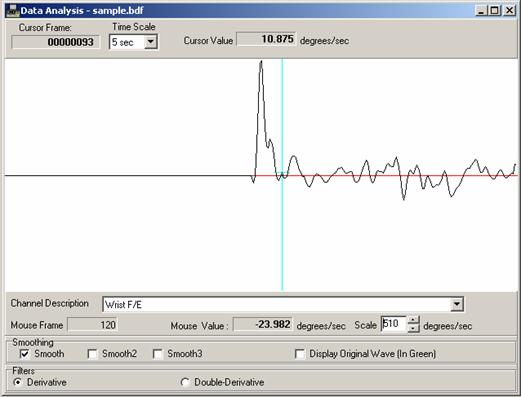The width and height of the screenshot is (521, 397).
Task: Select the Double-Derivative radio button
Action: (185, 382)
